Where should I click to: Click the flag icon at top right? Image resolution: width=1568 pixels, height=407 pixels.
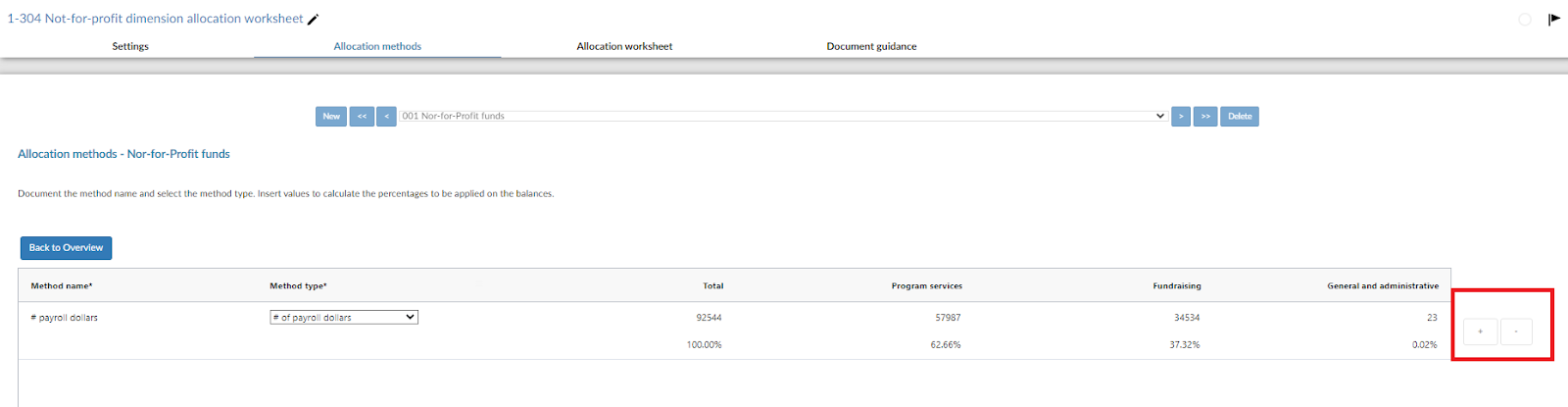[x=1554, y=19]
